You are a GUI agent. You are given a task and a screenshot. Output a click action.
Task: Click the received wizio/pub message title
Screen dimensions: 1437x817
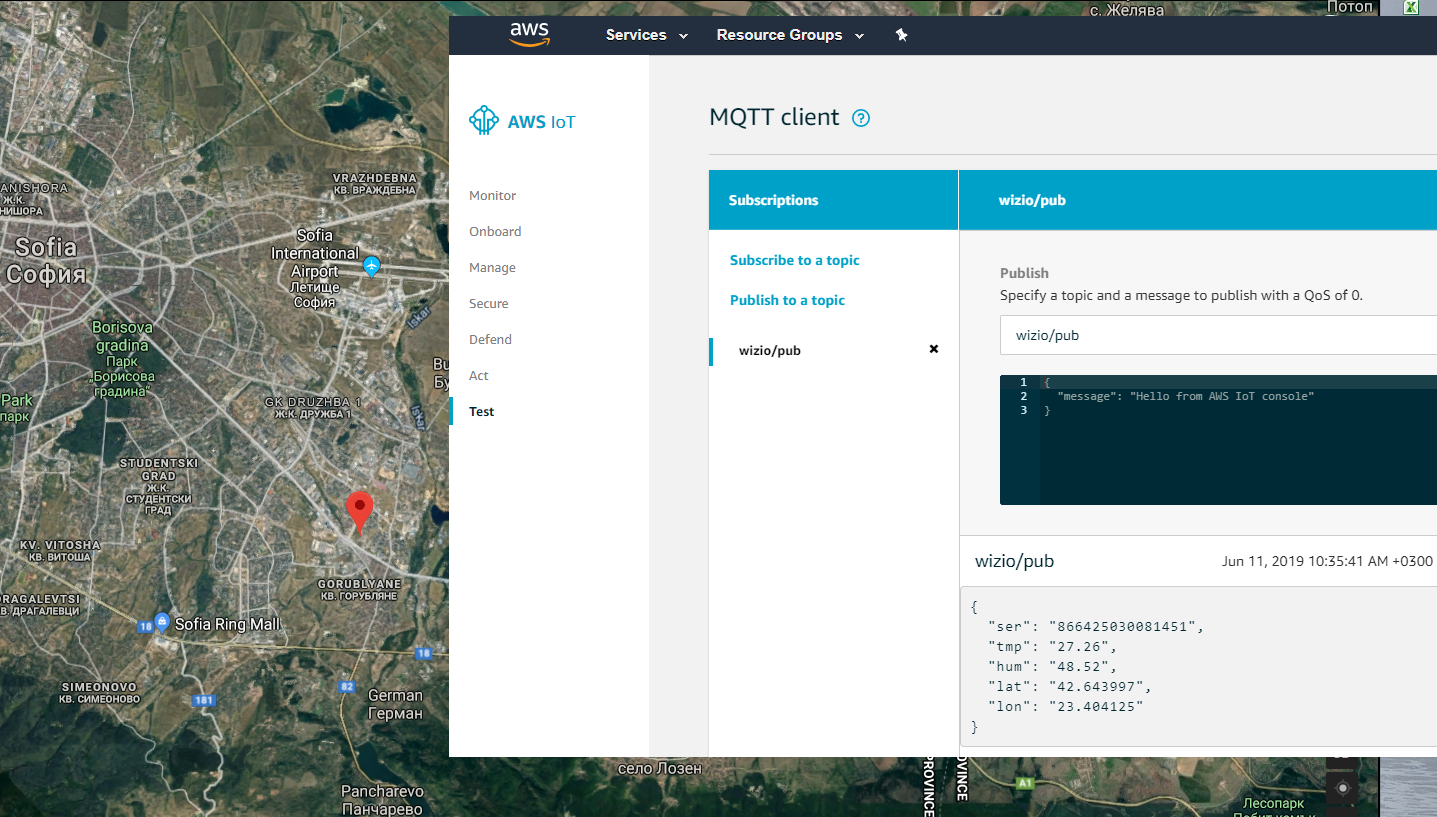pos(1014,561)
